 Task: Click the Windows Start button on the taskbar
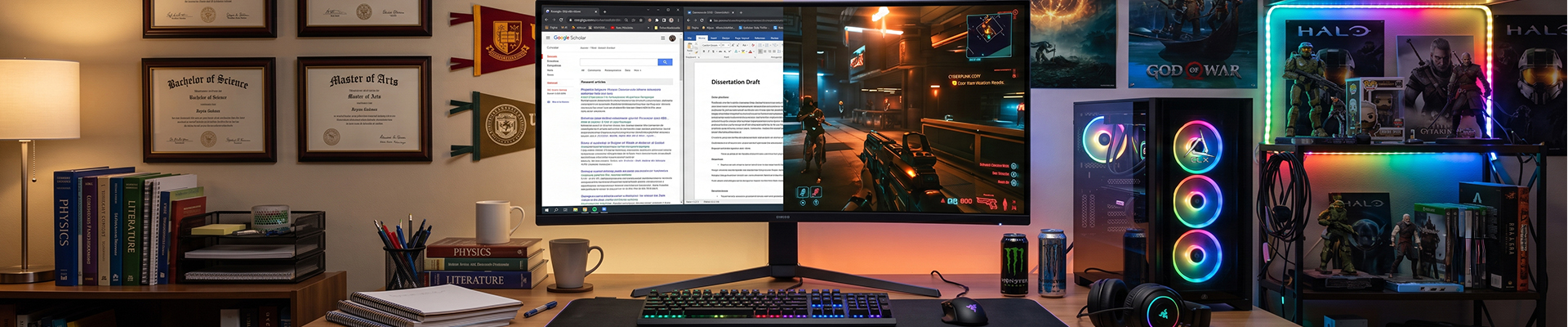(x=546, y=210)
